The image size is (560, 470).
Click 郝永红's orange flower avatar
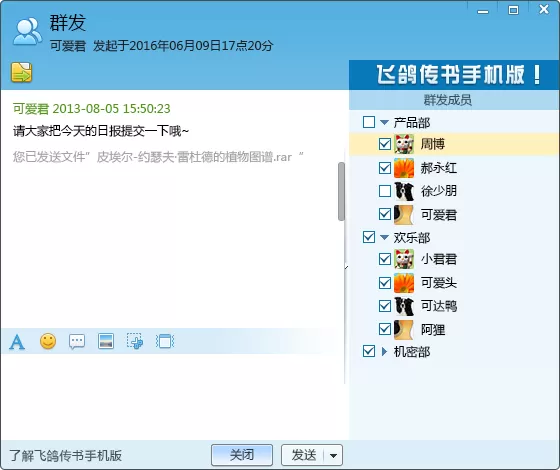tap(404, 168)
